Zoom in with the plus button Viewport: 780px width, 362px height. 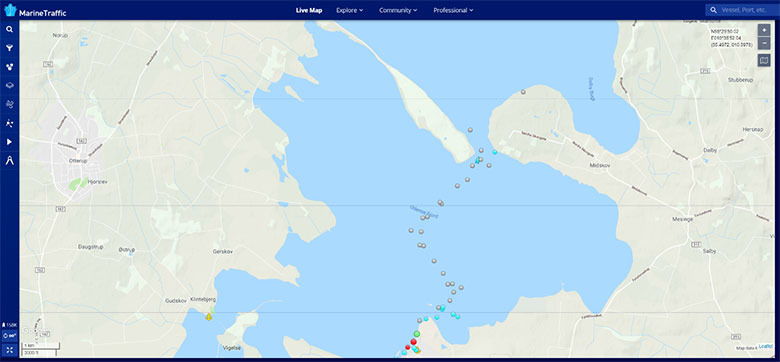click(x=764, y=30)
